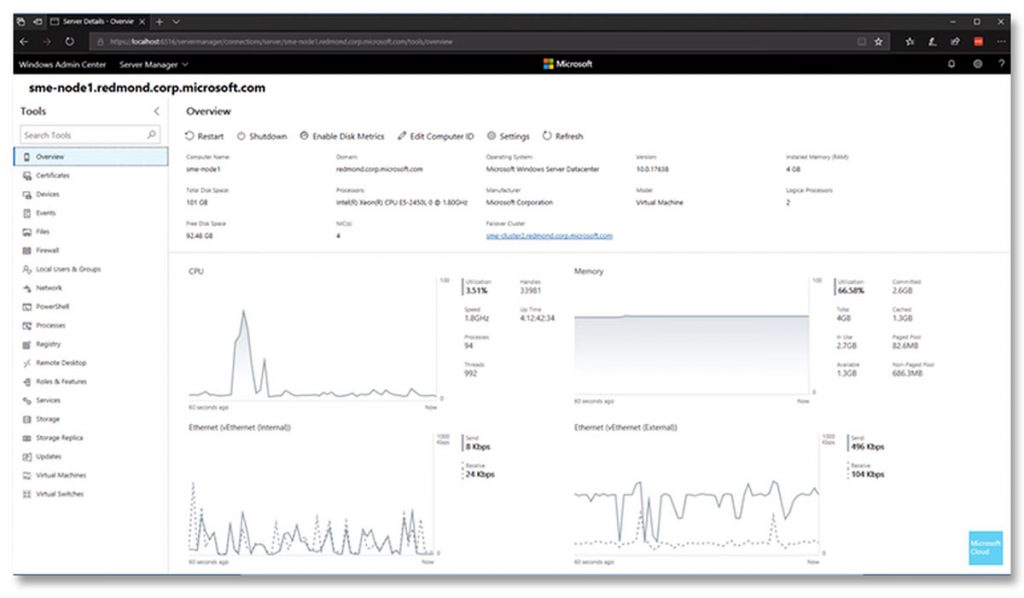
Task: Collapse the Tools panel with the chevron
Action: pyautogui.click(x=156, y=111)
